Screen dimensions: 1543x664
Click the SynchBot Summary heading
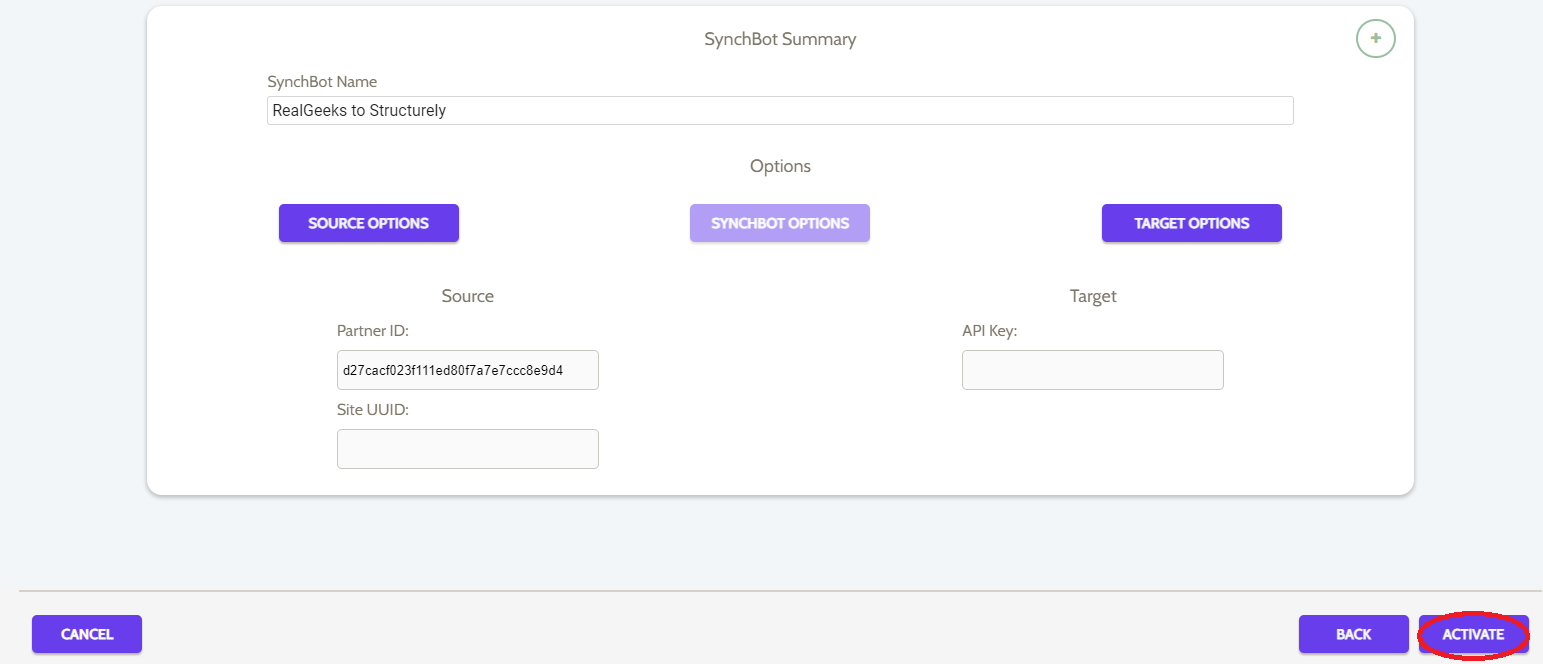click(x=780, y=40)
